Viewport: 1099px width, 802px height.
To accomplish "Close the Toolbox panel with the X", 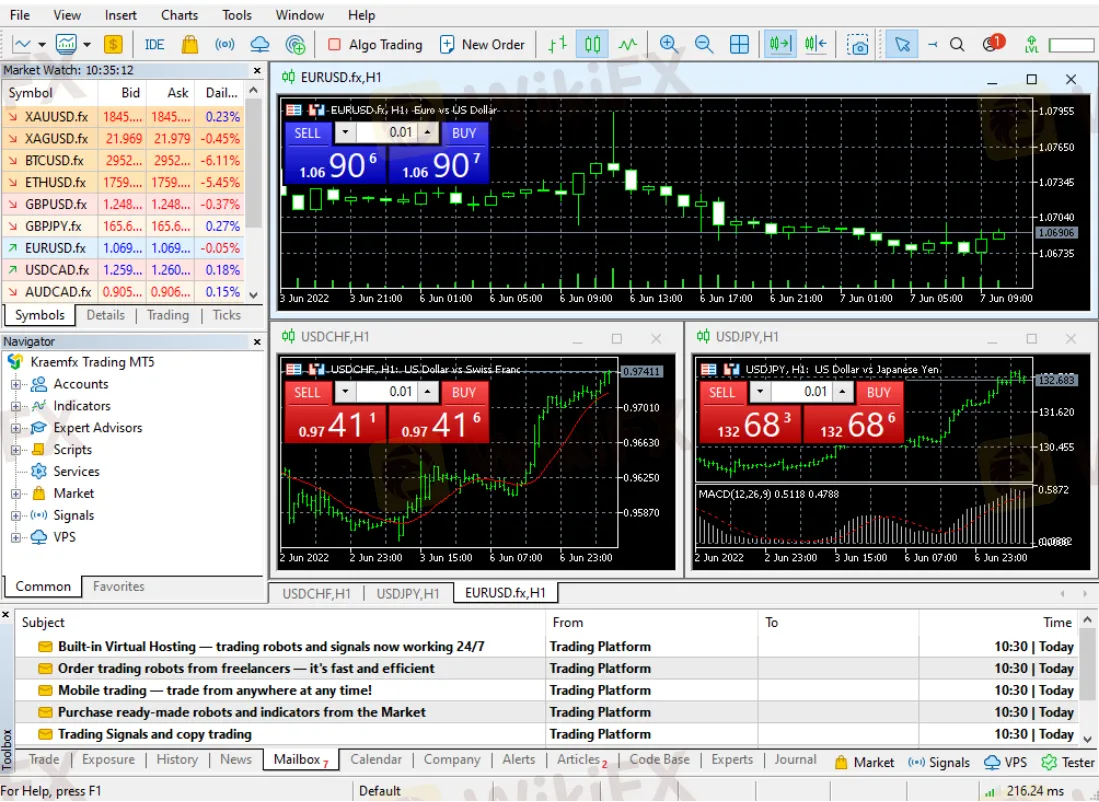I will (6, 615).
